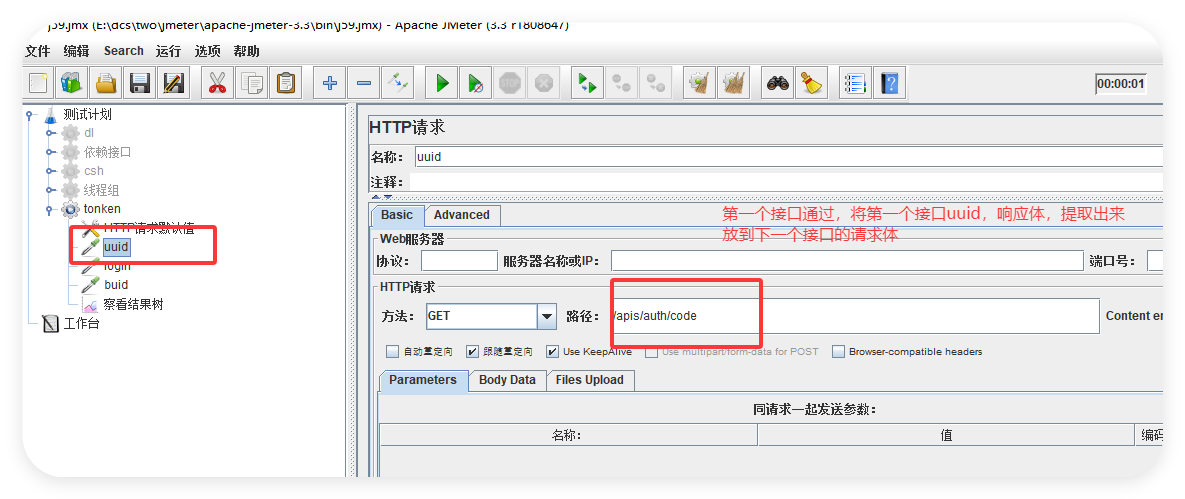This screenshot has height=499, width=1185.
Task: Click the 协议 input field
Action: (459, 261)
